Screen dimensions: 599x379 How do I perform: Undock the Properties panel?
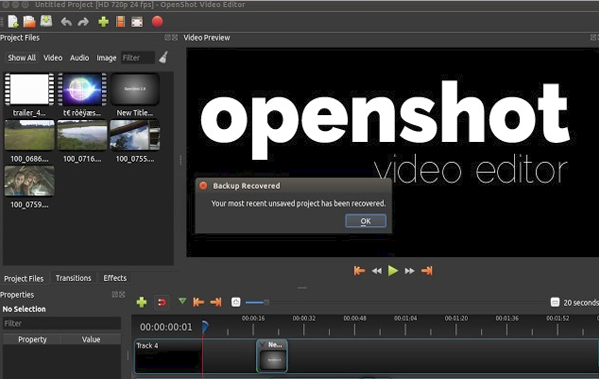[115, 294]
